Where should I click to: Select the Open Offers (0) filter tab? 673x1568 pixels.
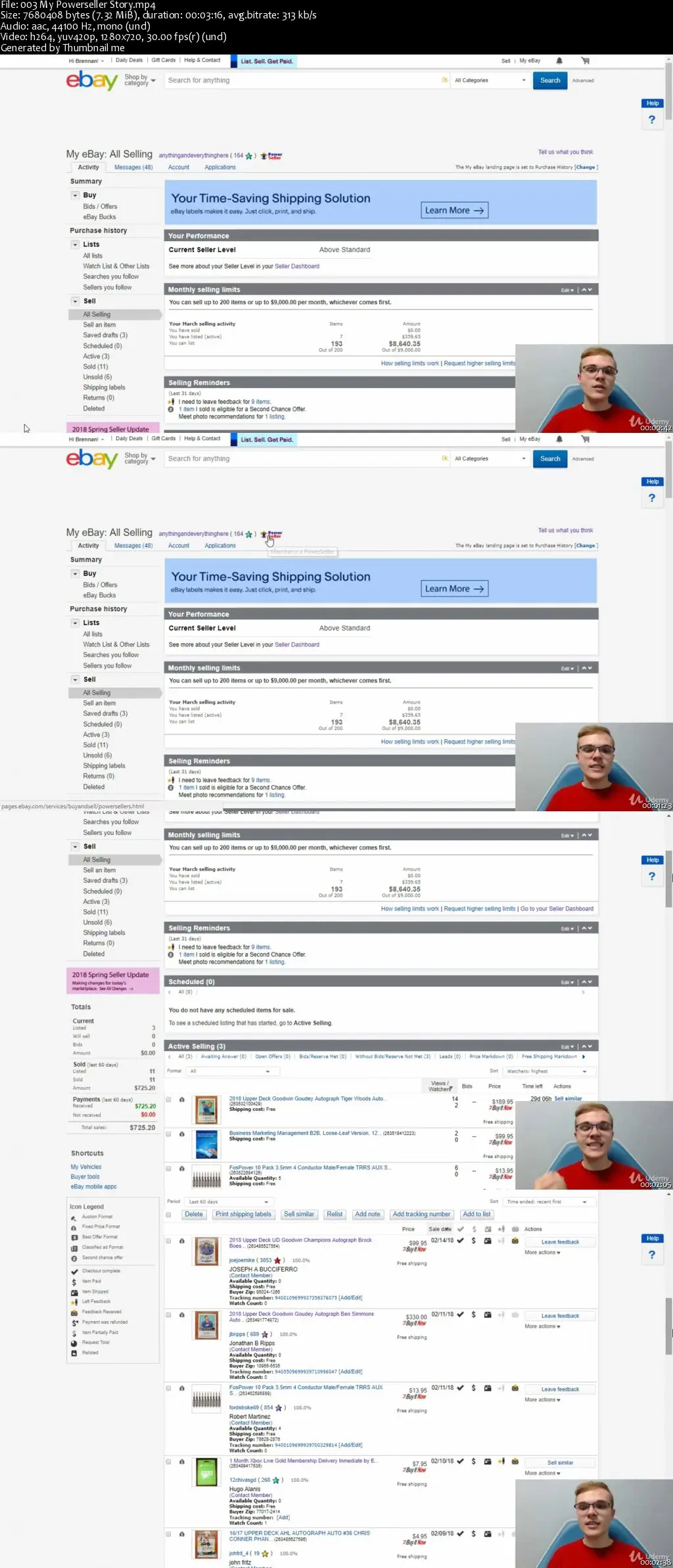coord(273,1056)
